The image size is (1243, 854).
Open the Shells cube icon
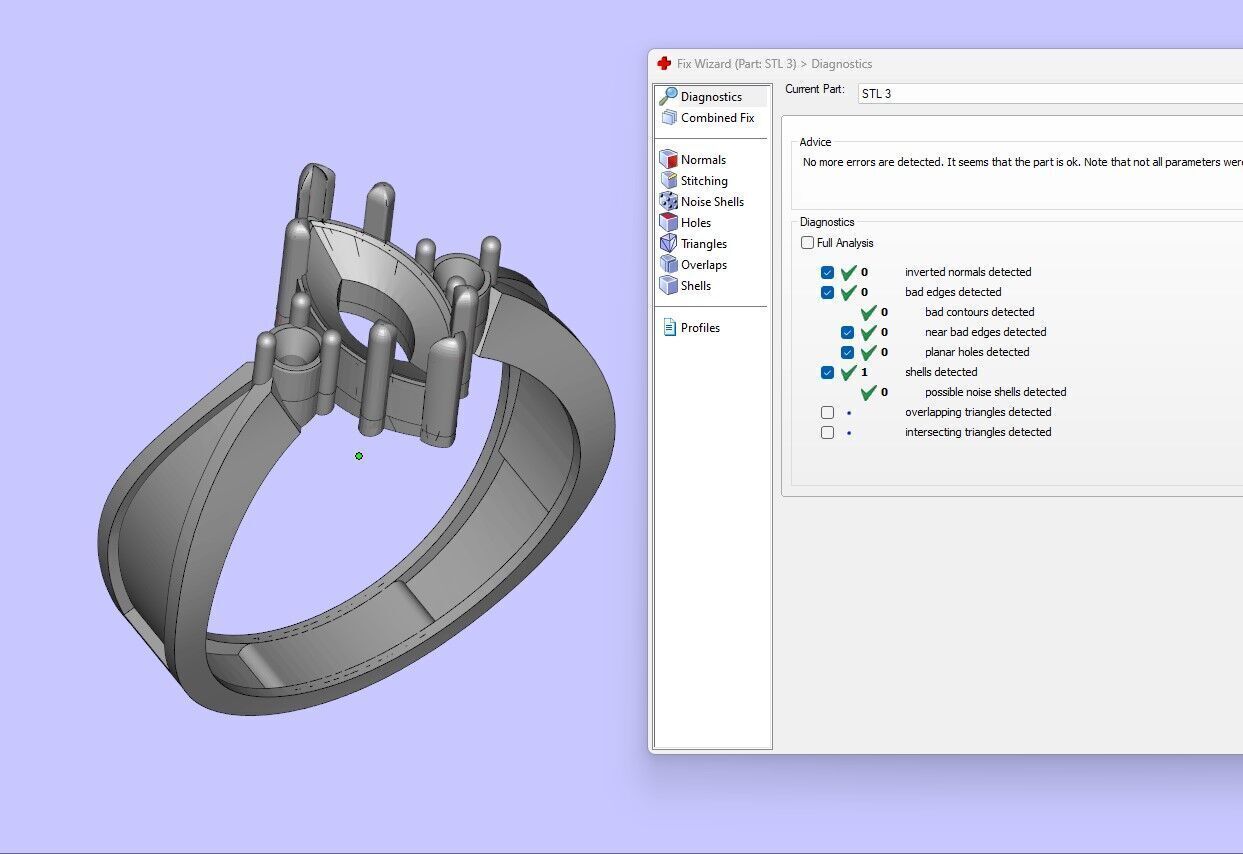[668, 286]
